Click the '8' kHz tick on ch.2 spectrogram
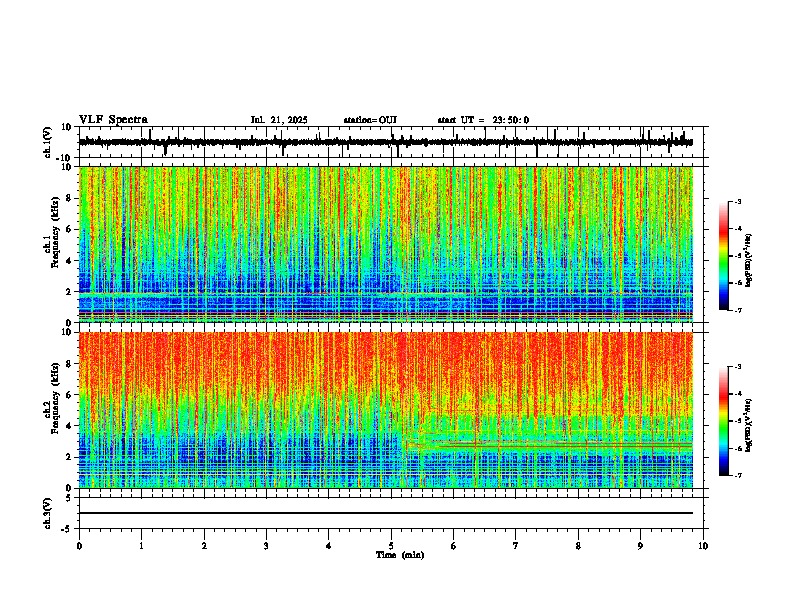 (71, 364)
